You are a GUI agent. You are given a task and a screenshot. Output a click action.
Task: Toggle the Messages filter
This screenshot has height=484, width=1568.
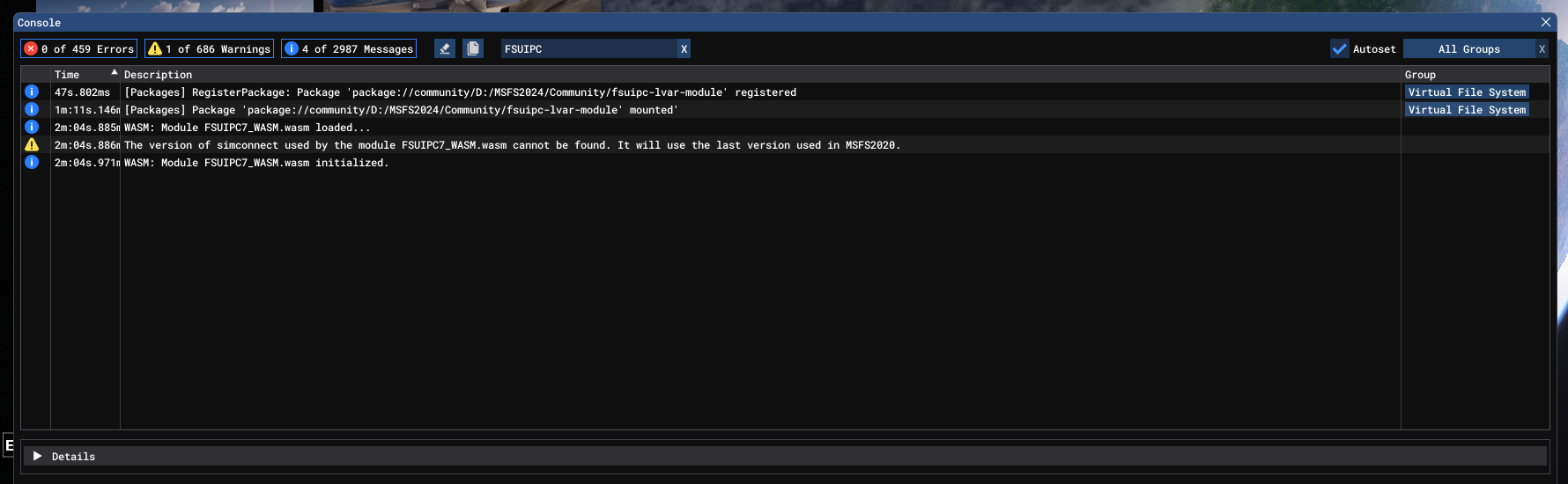point(349,49)
